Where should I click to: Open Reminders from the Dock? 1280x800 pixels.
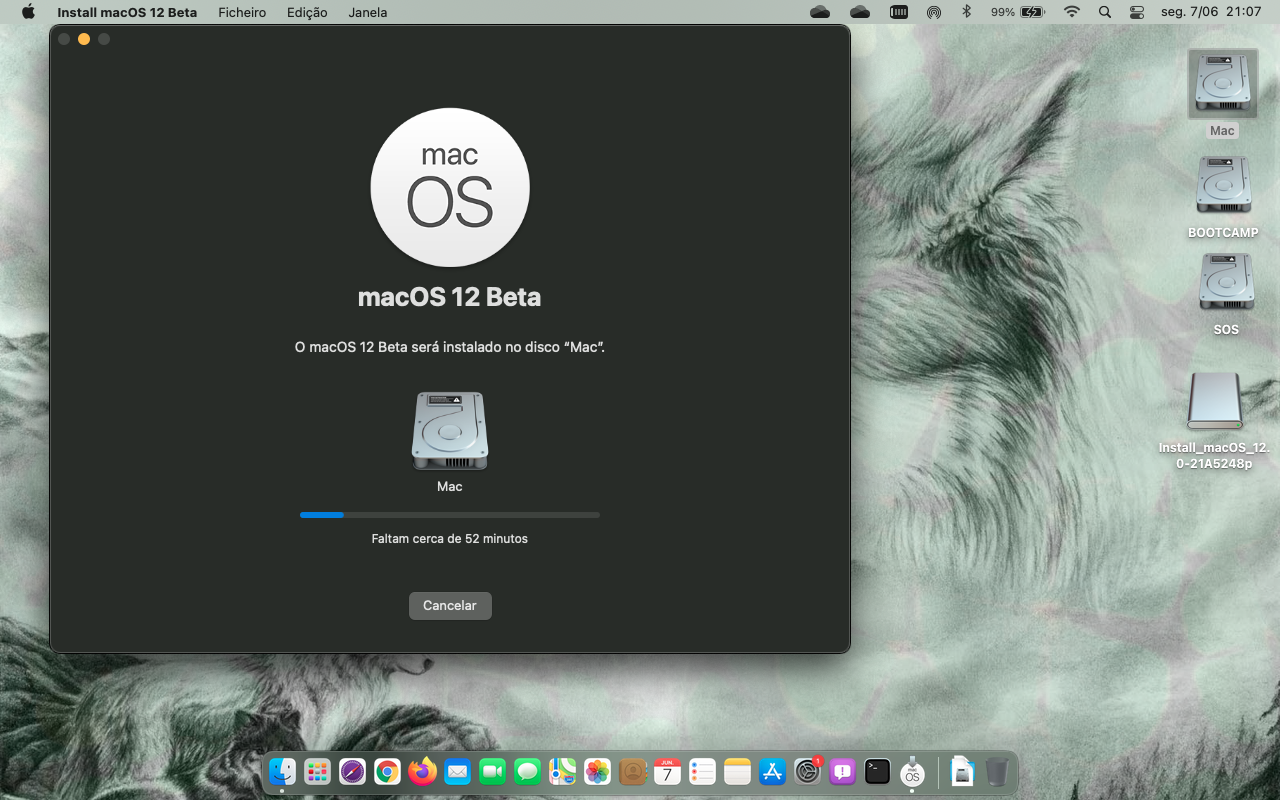[x=703, y=771]
